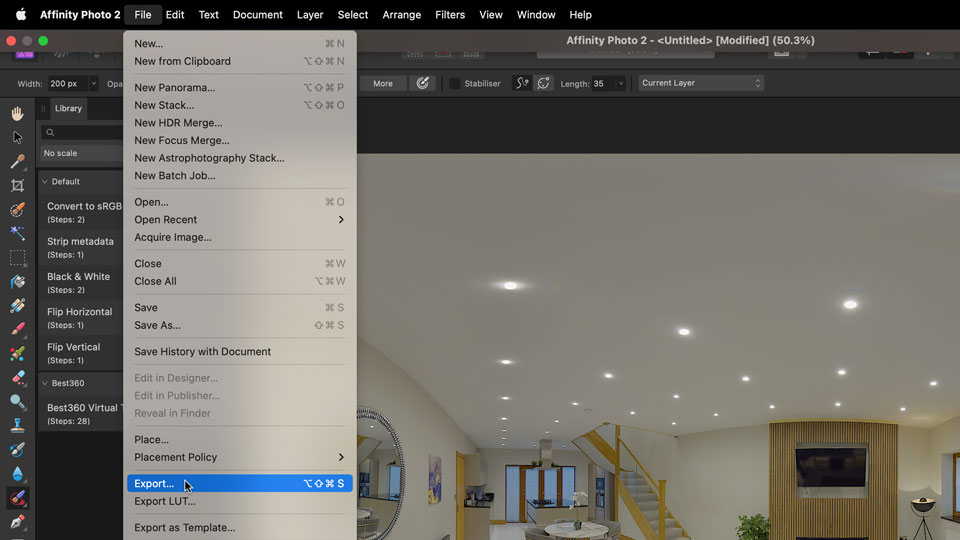The width and height of the screenshot is (960, 540).
Task: Collapse the Best360 macro category
Action: point(45,383)
